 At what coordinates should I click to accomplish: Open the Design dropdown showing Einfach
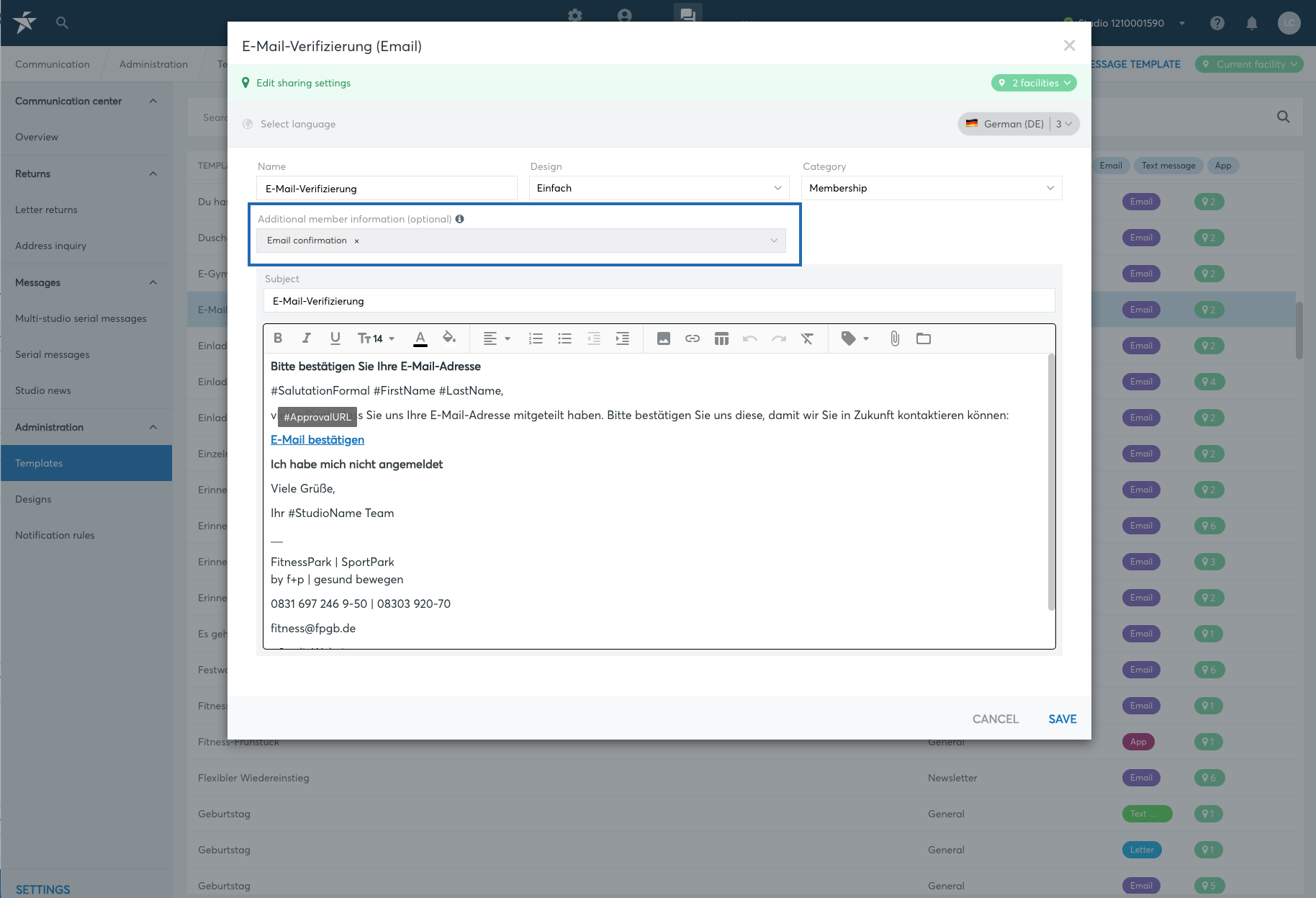(x=659, y=188)
